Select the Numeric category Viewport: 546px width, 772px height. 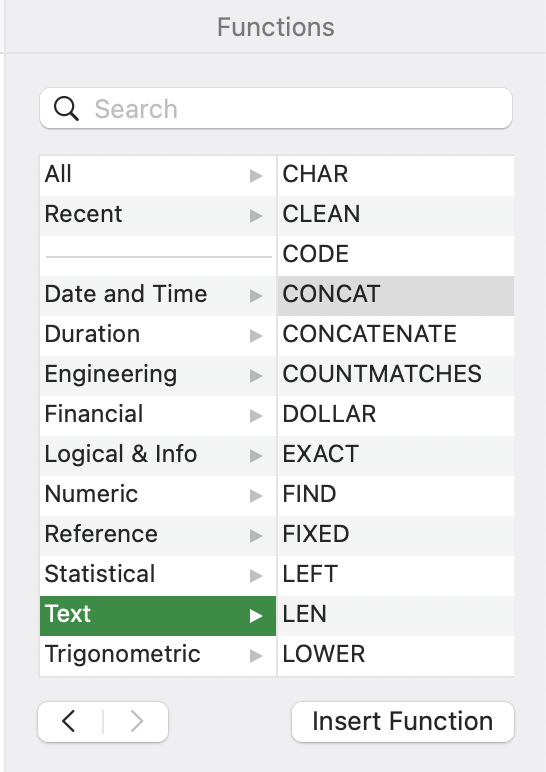coord(158,495)
